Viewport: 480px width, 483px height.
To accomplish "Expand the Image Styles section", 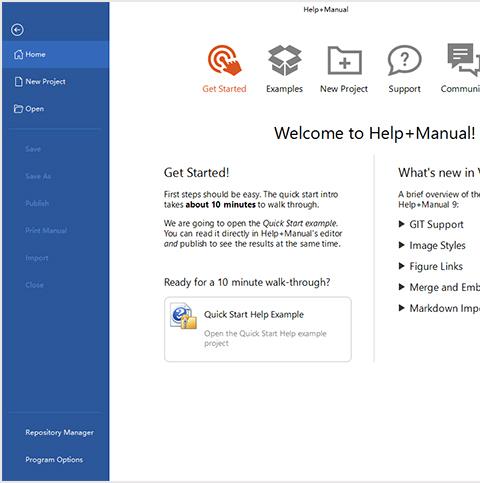I will coord(401,245).
